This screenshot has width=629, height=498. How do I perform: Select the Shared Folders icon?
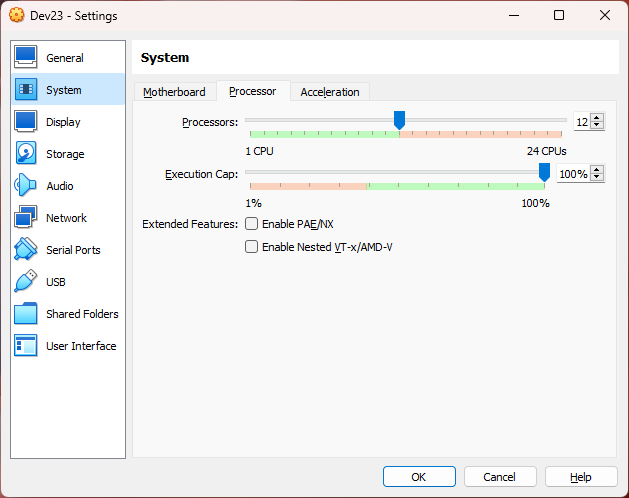coord(26,313)
